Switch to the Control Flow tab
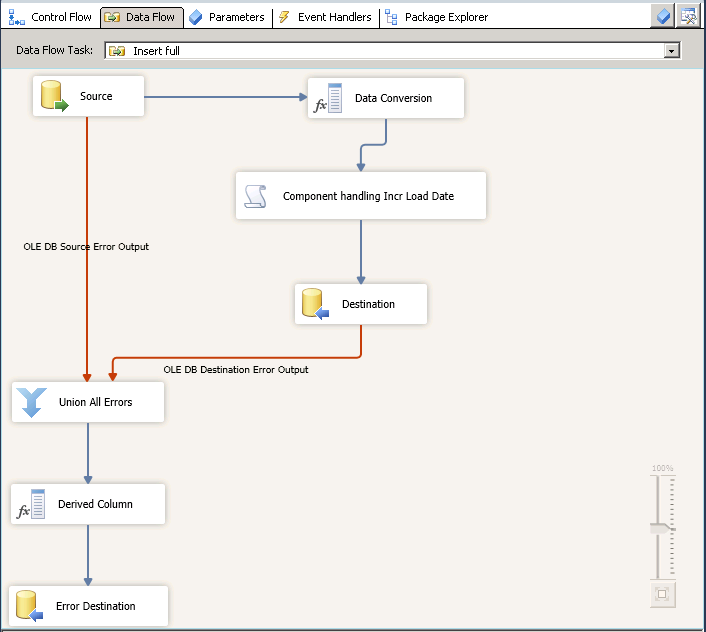 (51, 17)
